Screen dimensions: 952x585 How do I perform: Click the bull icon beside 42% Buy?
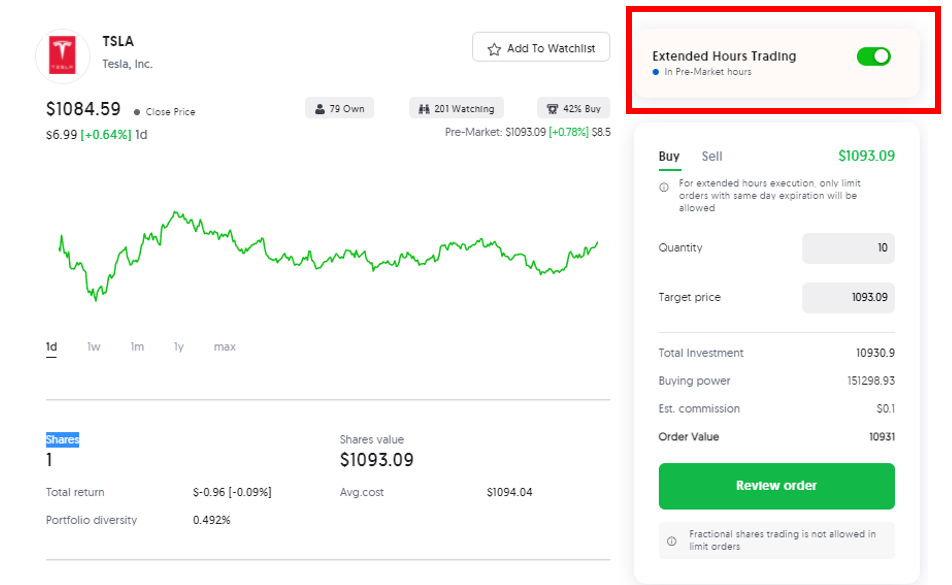(x=552, y=109)
